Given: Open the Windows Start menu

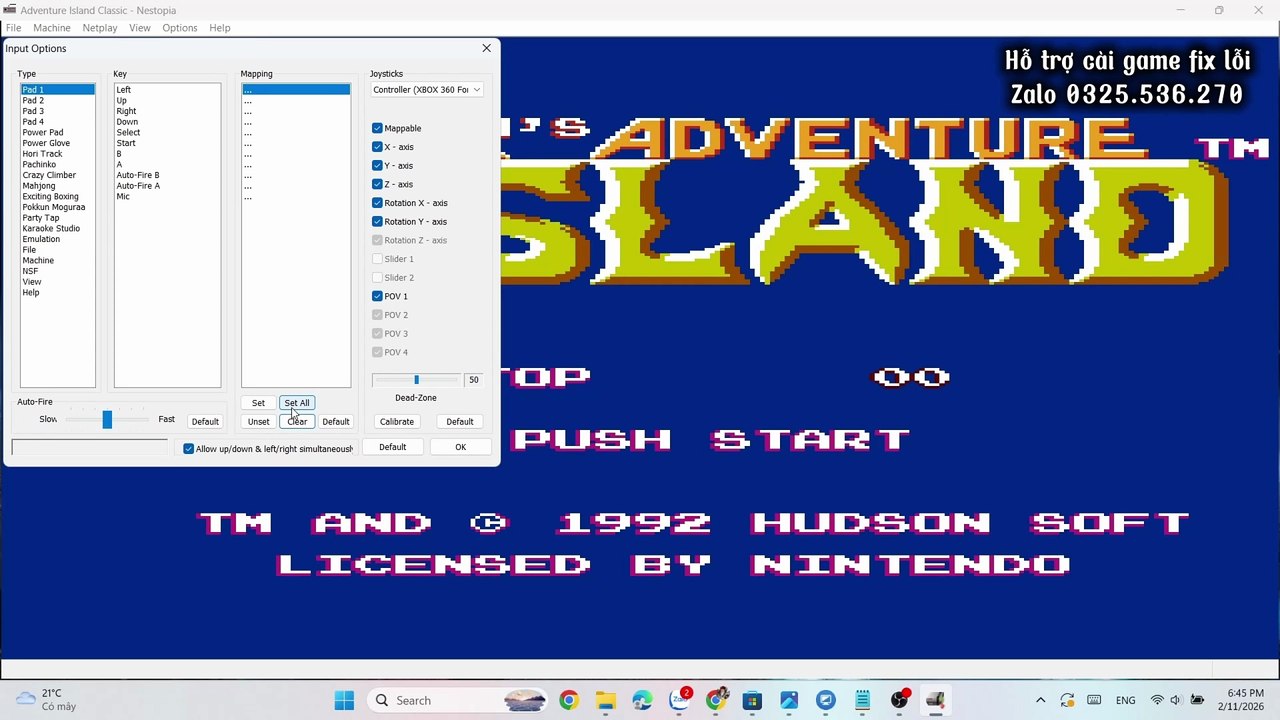Looking at the screenshot, I should pos(344,700).
